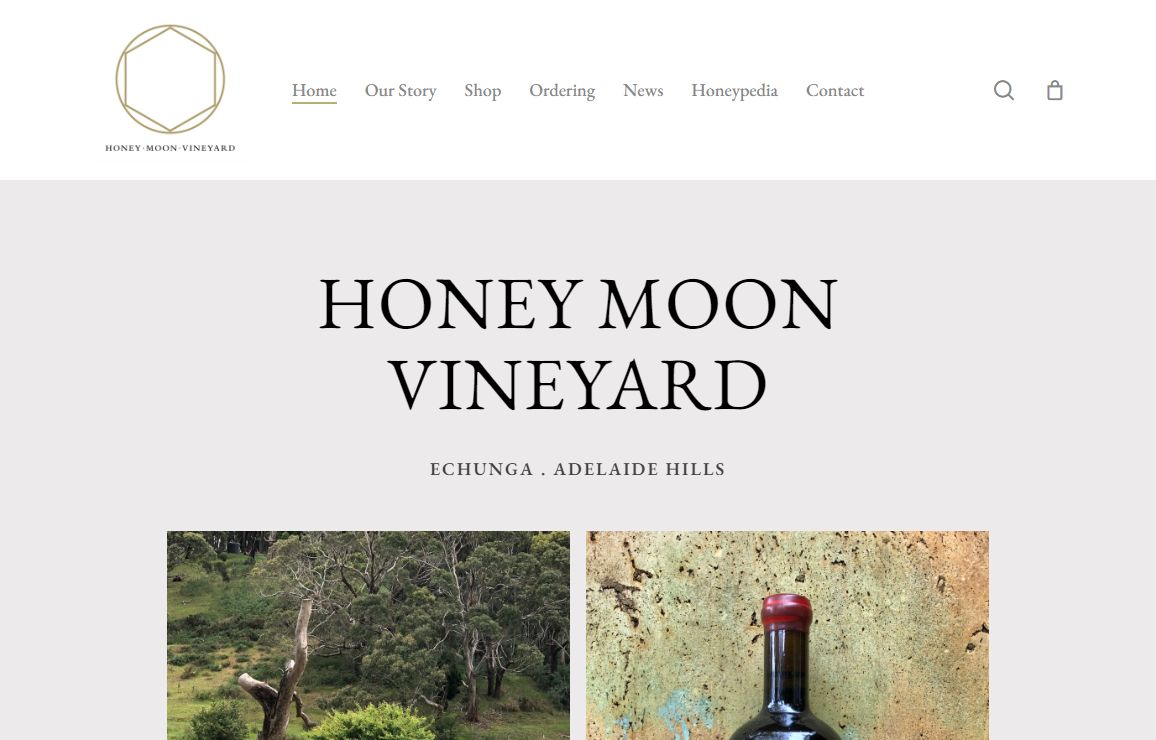Select Shop in the navigation bar

[483, 90]
